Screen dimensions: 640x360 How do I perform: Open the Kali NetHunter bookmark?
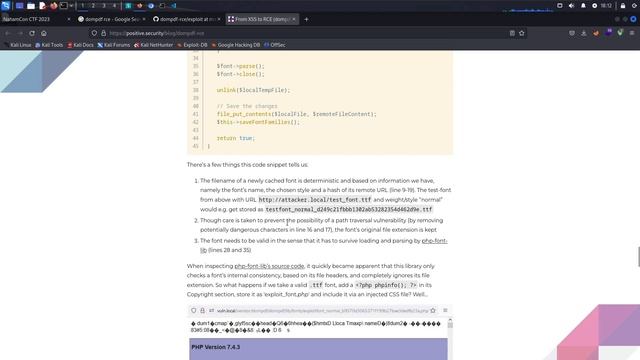[x=153, y=45]
